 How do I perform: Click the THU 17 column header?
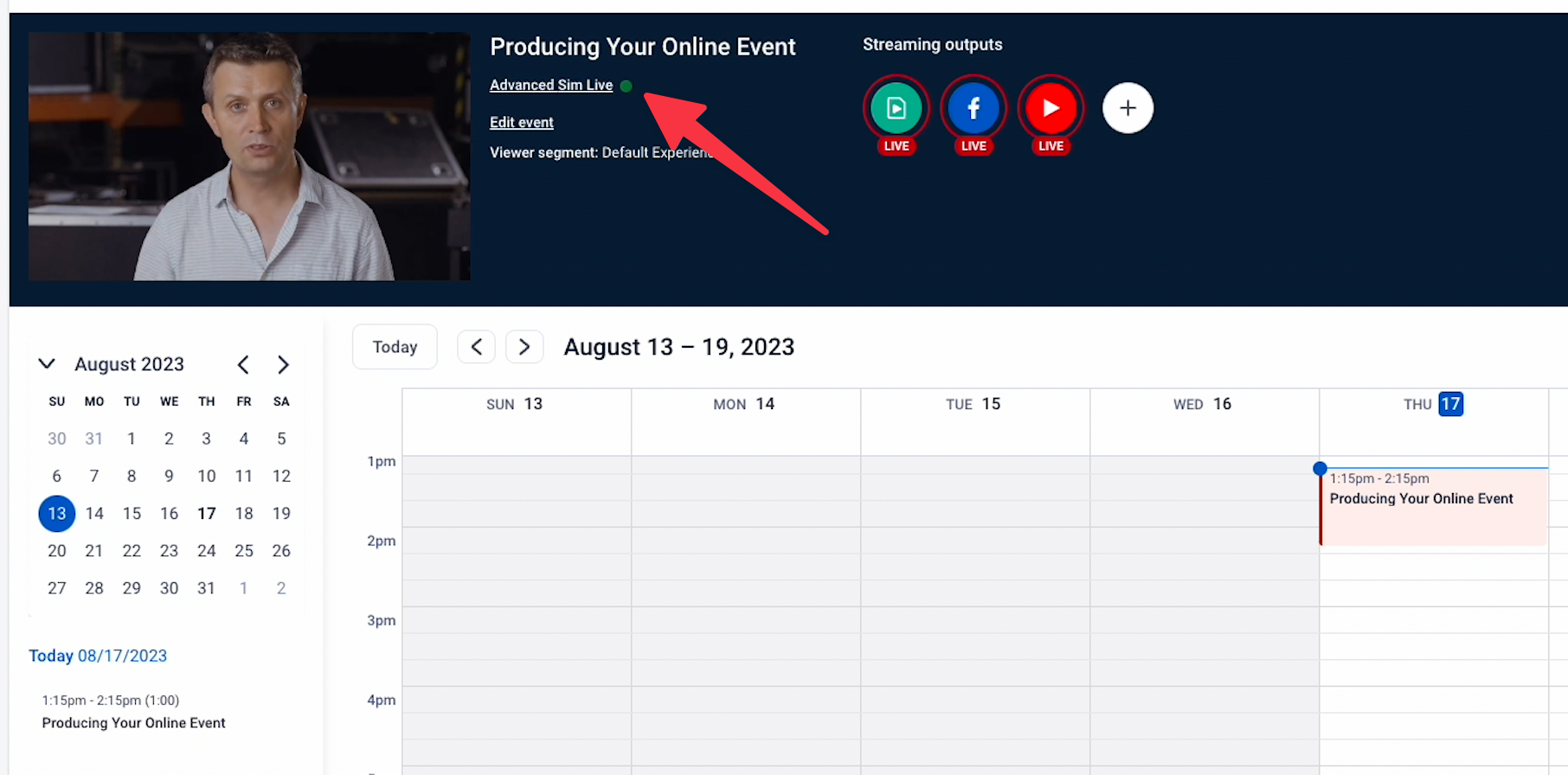1434,404
